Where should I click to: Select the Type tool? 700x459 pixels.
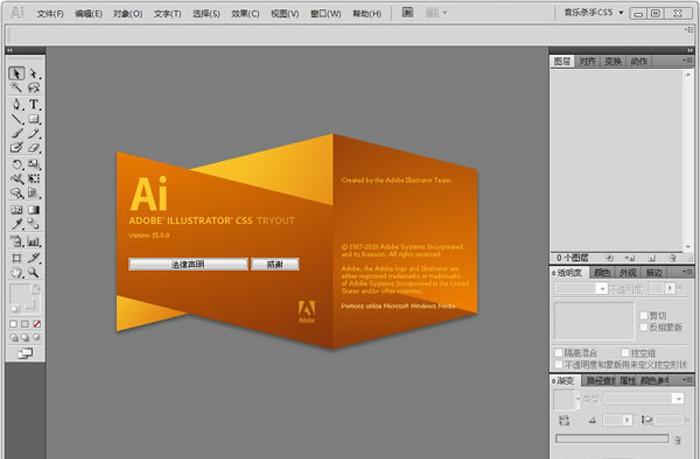34,104
